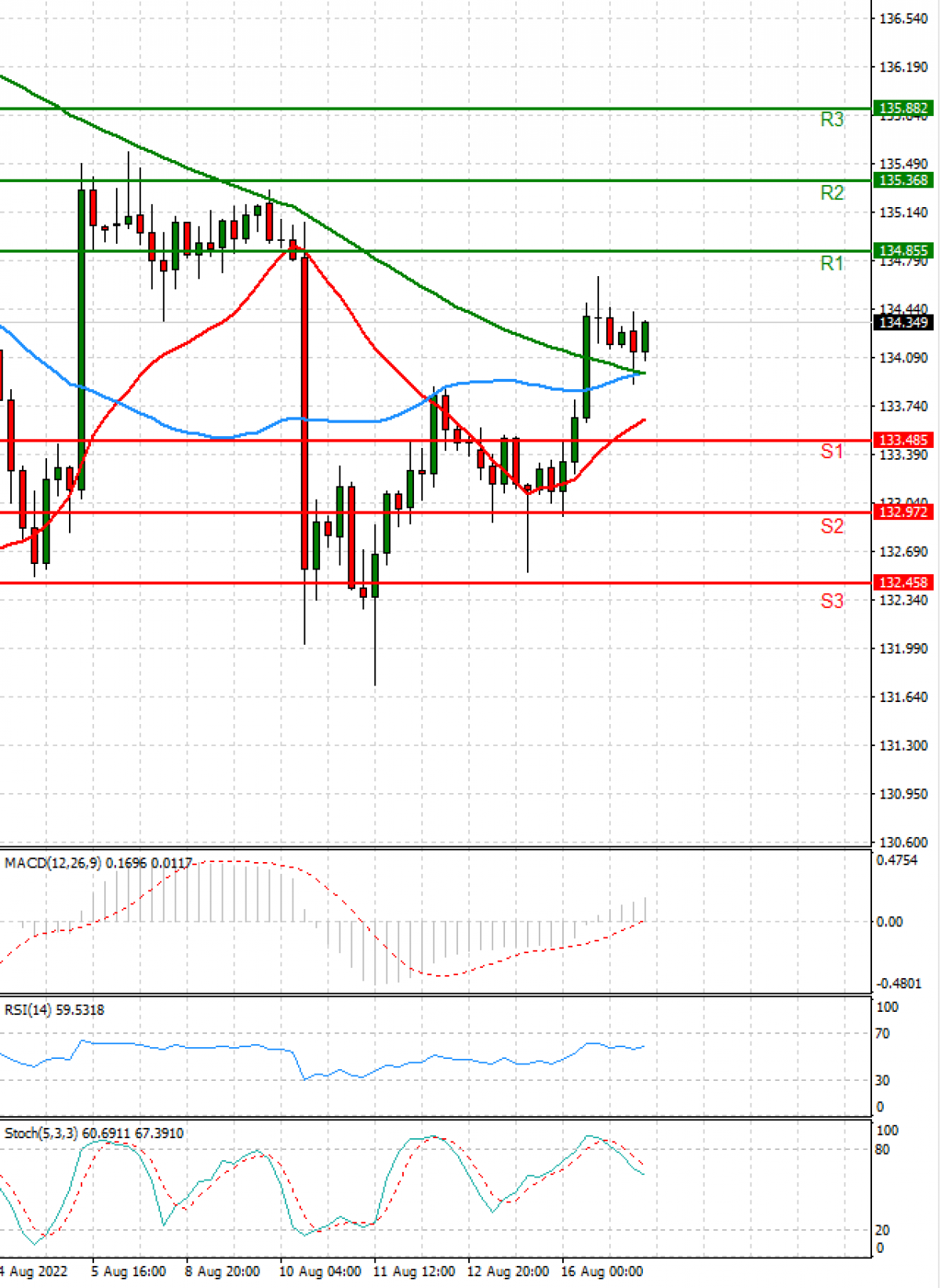Select the 135.368 green price tag
This screenshot has width=941, height=1288.
point(903,180)
